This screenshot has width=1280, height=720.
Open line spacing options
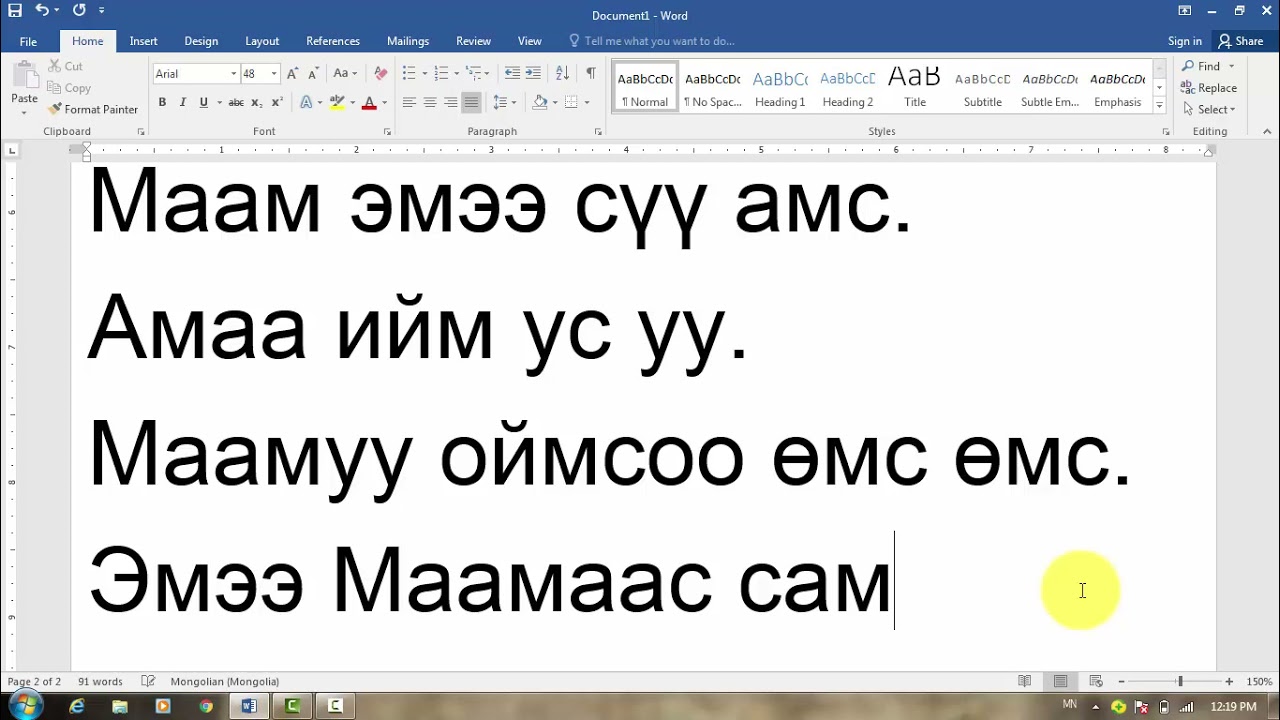coord(505,102)
